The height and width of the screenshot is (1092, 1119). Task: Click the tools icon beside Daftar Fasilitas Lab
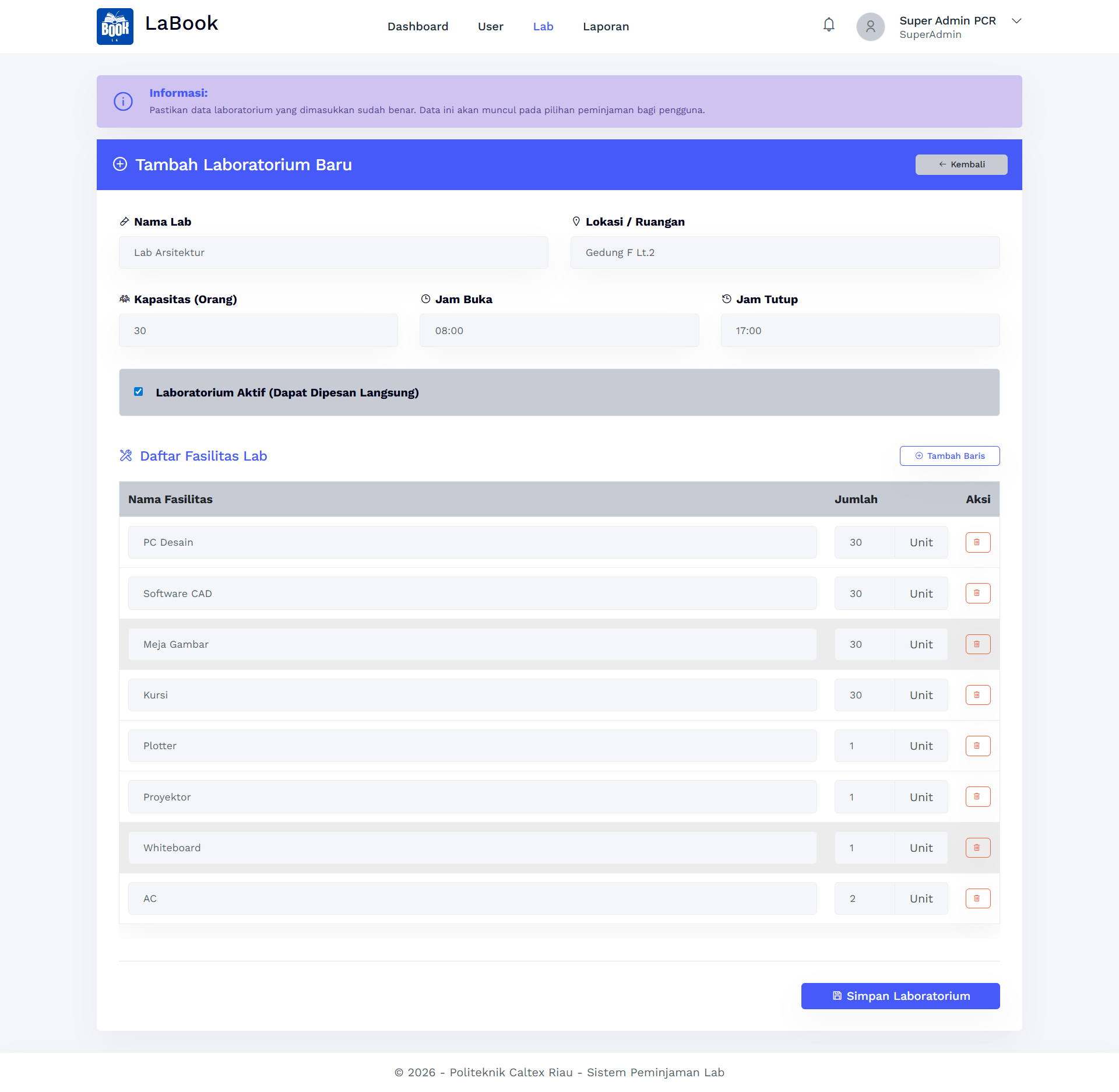coord(126,455)
